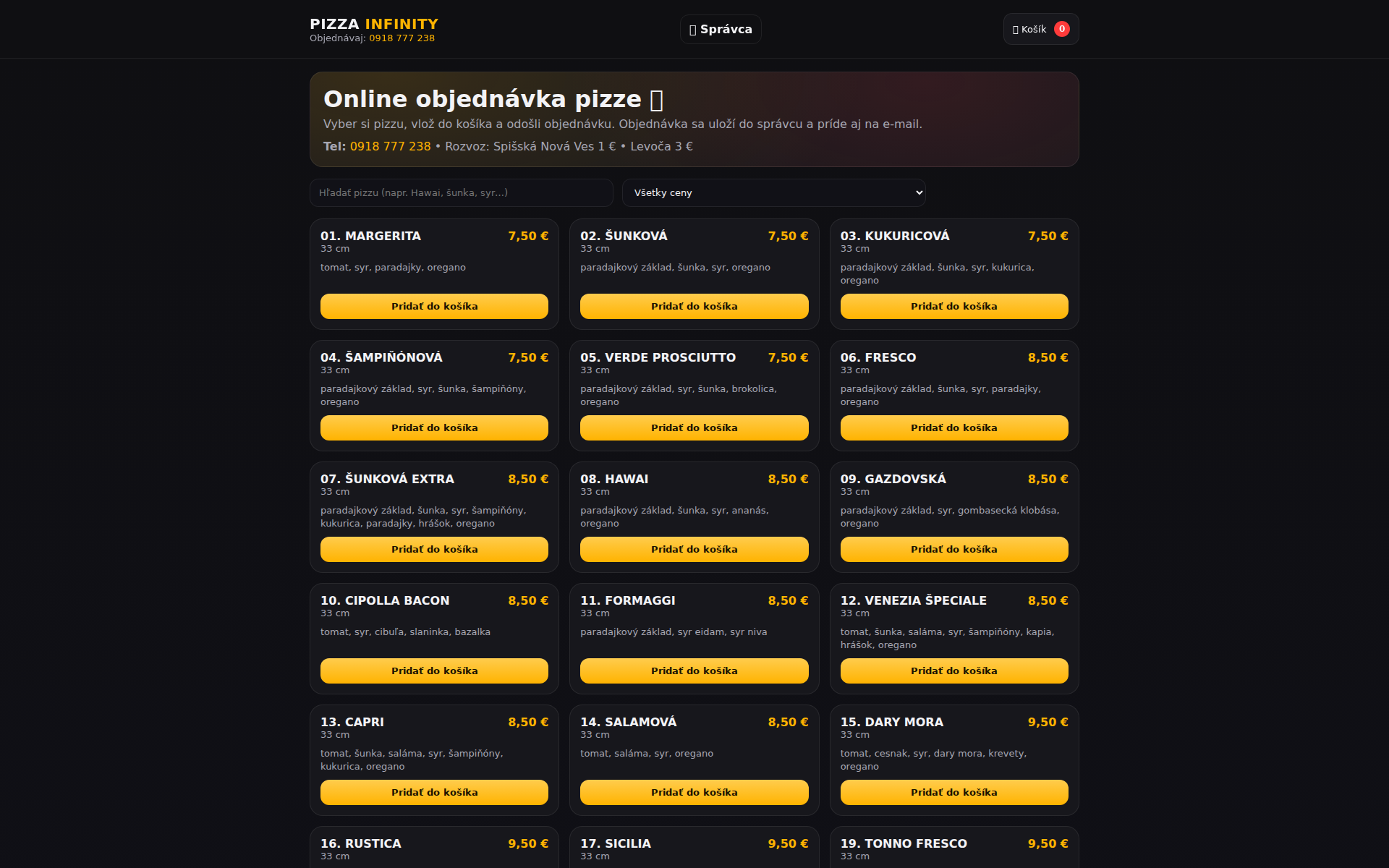Add 13. CAPRI to the cart
The image size is (1389, 868).
[434, 792]
